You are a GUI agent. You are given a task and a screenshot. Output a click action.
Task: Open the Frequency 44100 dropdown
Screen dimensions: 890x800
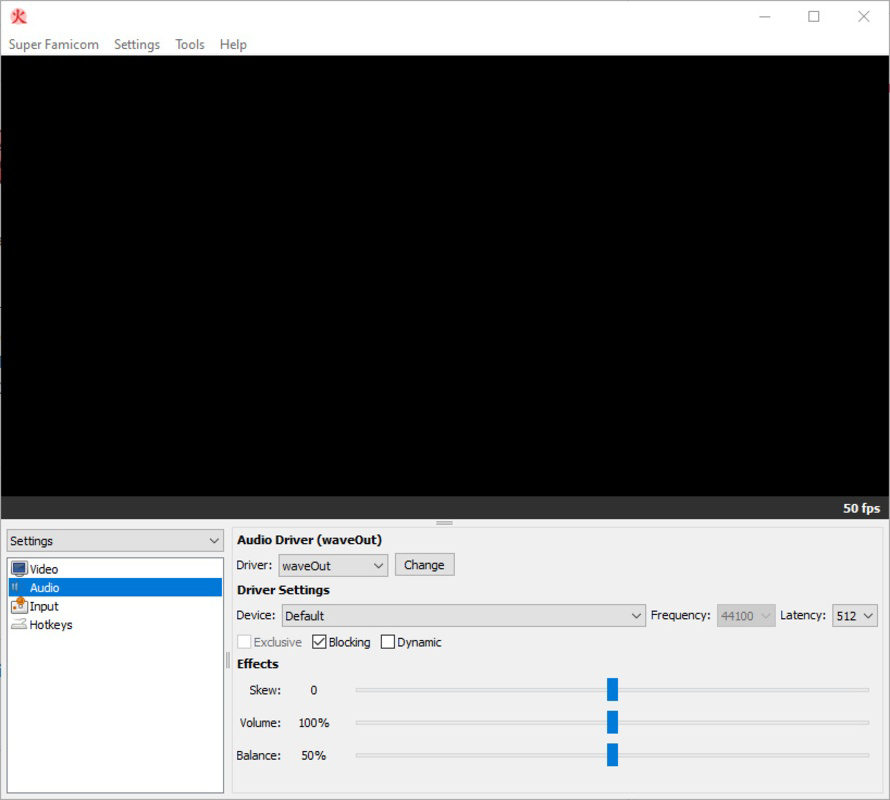click(x=746, y=615)
